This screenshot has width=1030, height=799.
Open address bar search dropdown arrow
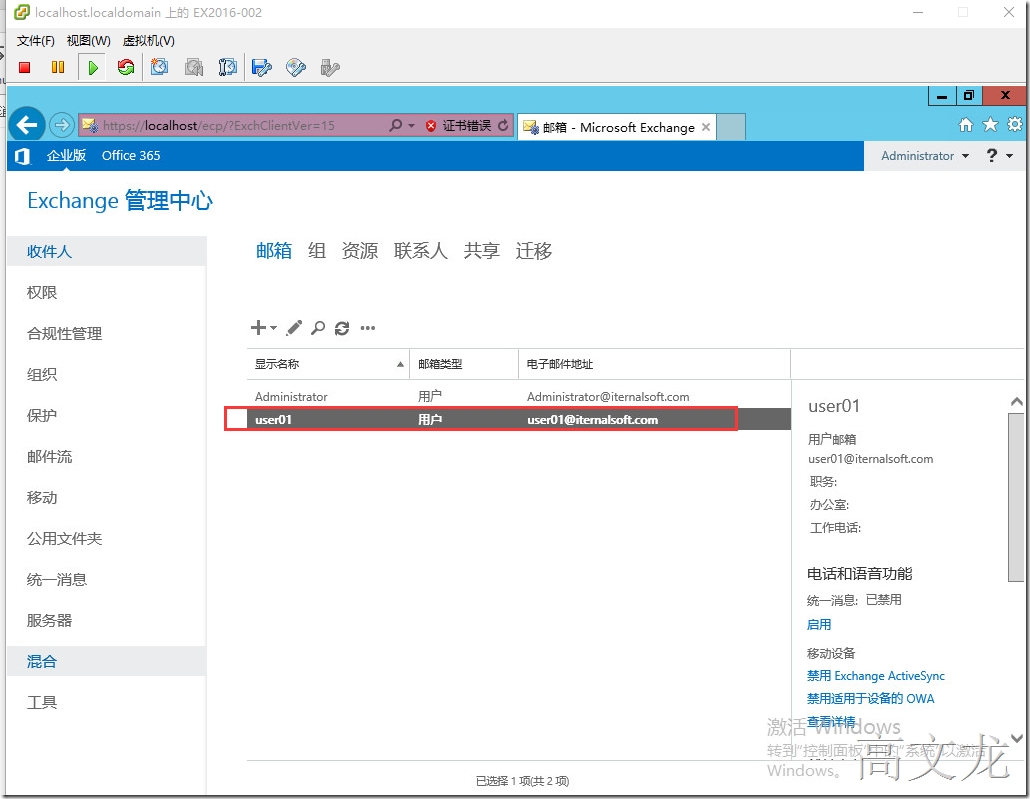point(412,126)
